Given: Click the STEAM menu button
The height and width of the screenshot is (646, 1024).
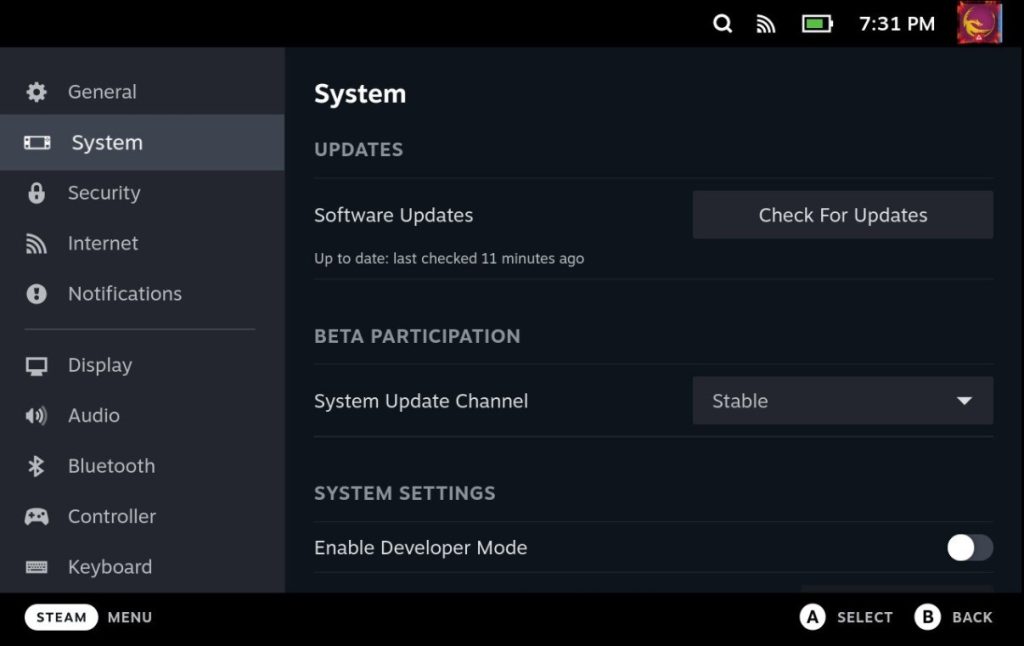Looking at the screenshot, I should (x=61, y=617).
